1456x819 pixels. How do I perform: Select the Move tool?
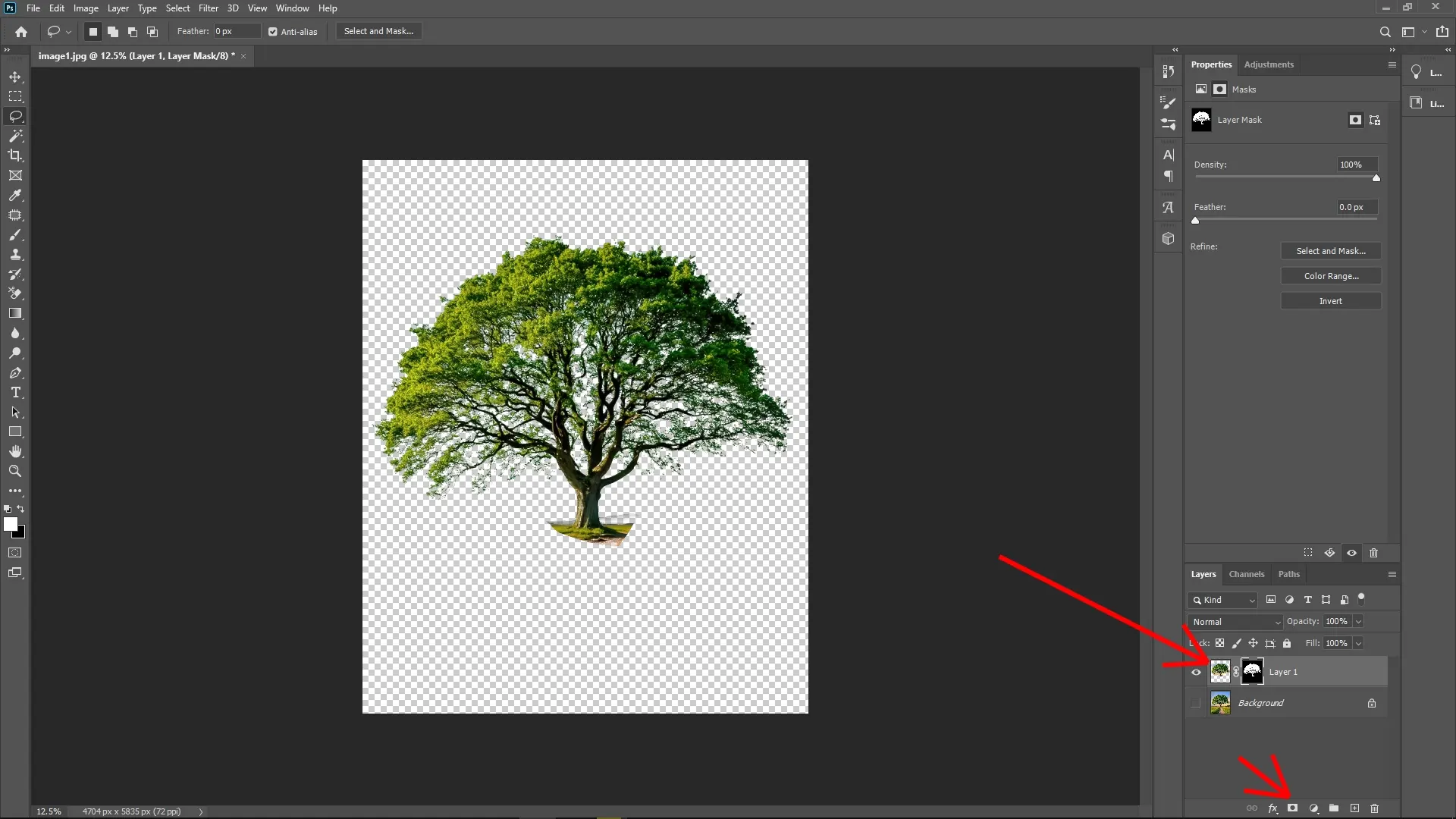pyautogui.click(x=15, y=77)
